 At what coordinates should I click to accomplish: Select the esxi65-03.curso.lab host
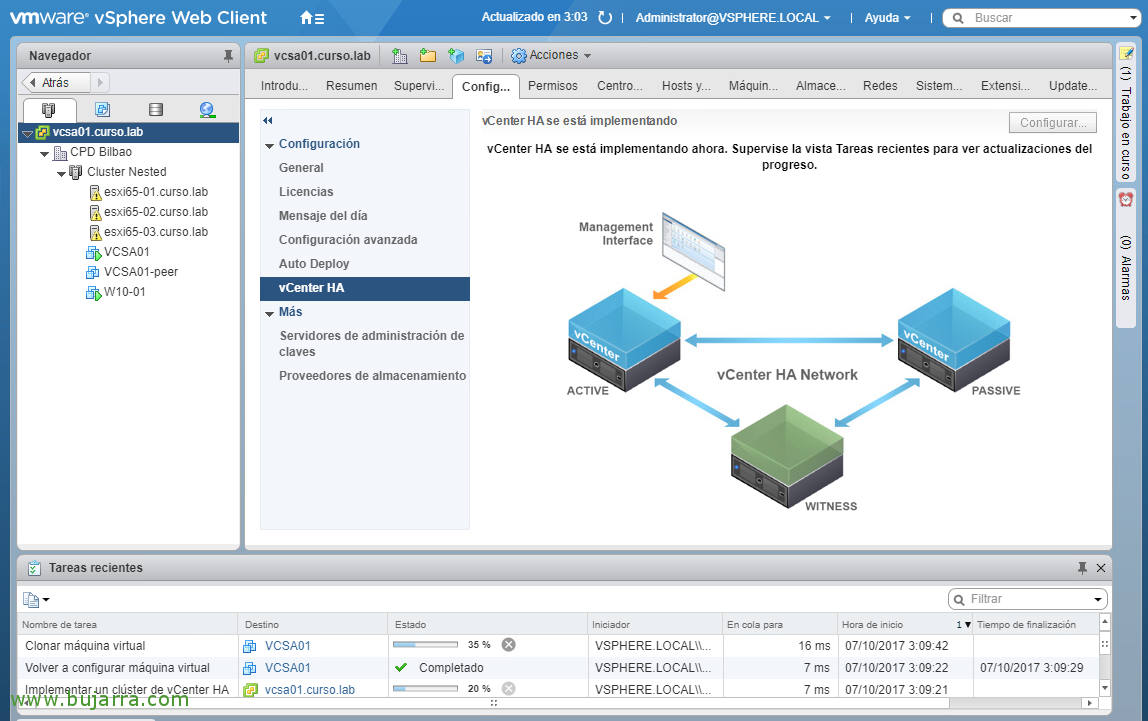coord(156,231)
